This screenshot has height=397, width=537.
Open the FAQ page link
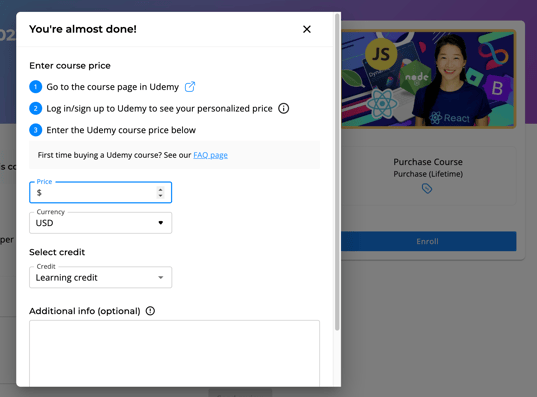tap(210, 155)
